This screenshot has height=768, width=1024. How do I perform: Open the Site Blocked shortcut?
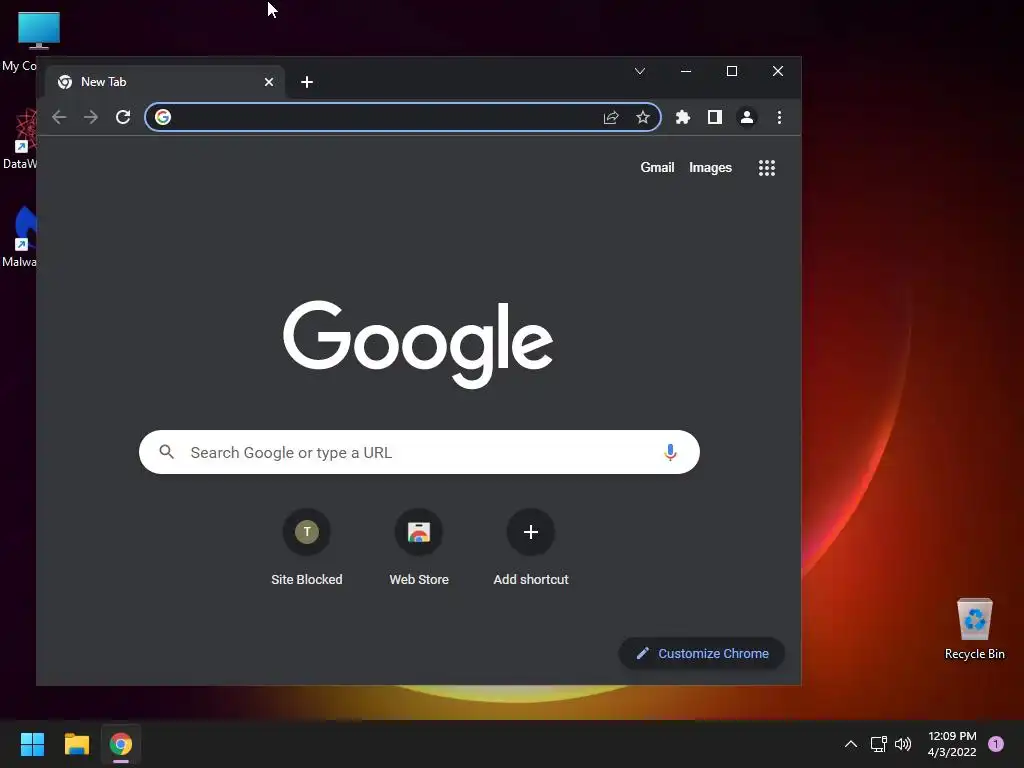306,547
